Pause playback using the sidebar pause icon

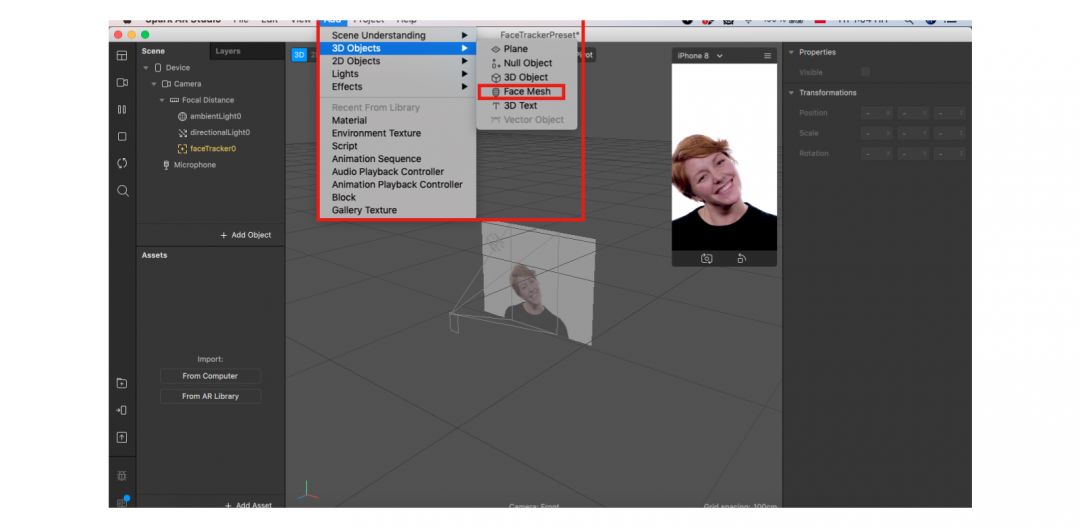point(122,109)
